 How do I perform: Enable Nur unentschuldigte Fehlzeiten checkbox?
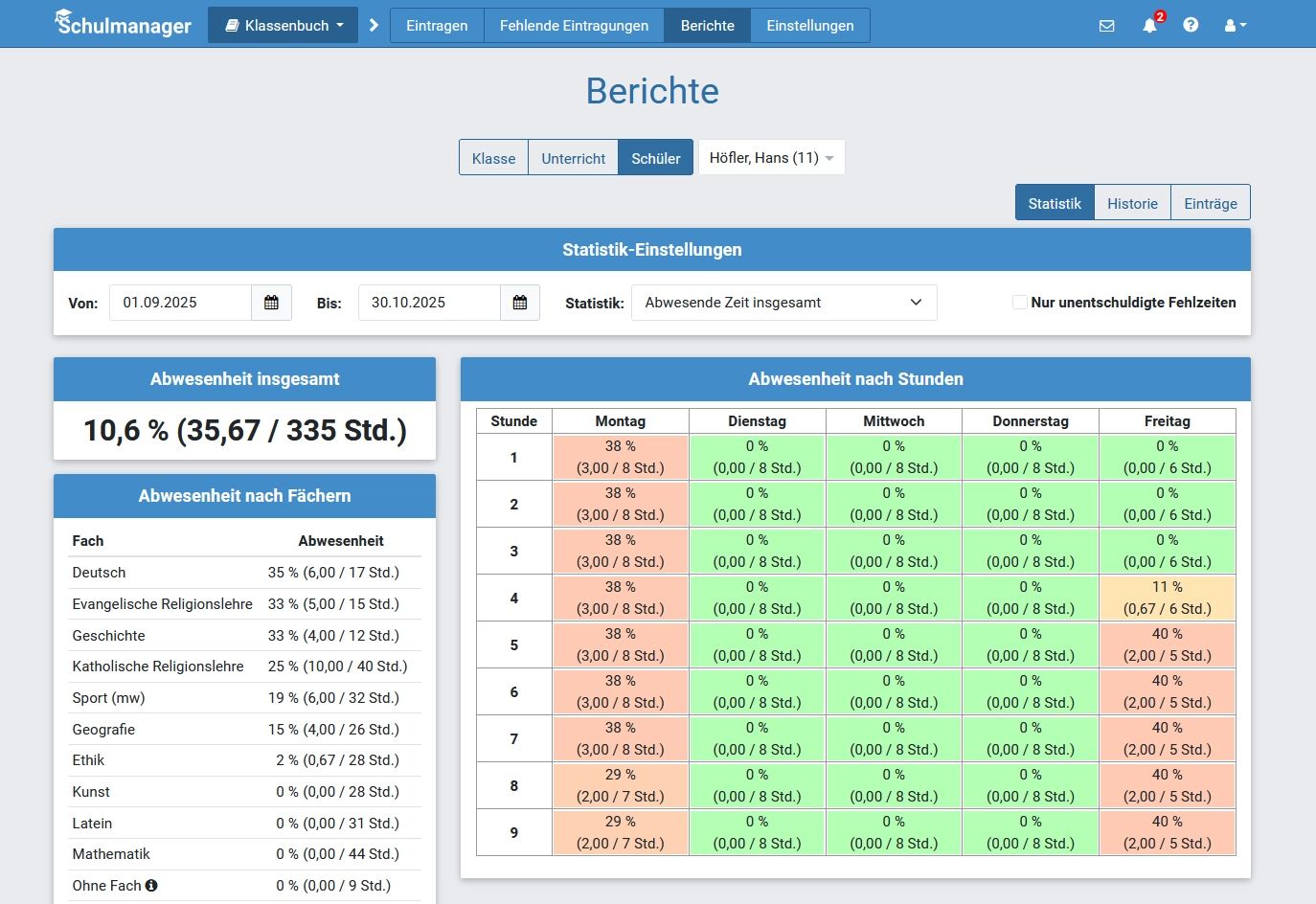coord(1020,303)
